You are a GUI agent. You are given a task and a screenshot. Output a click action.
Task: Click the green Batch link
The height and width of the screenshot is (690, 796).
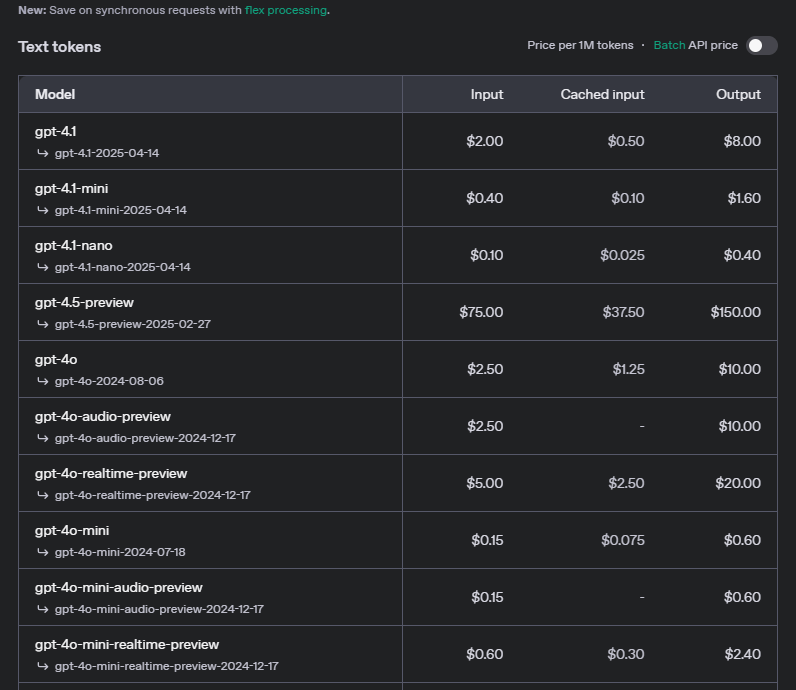point(669,46)
